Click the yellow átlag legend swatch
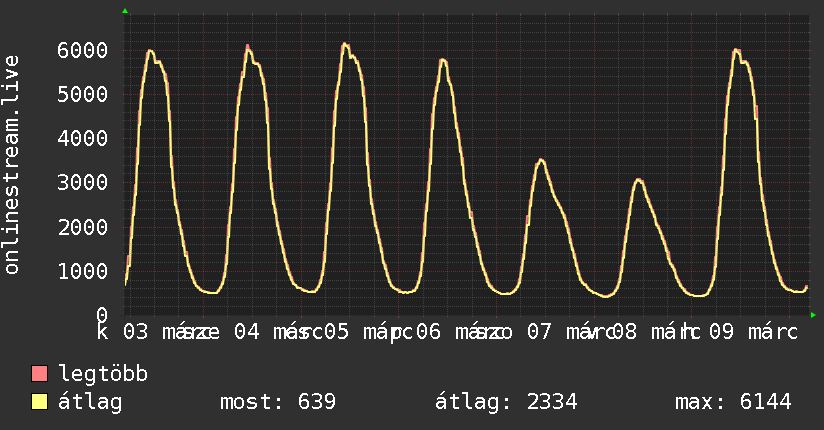 (x=39, y=402)
